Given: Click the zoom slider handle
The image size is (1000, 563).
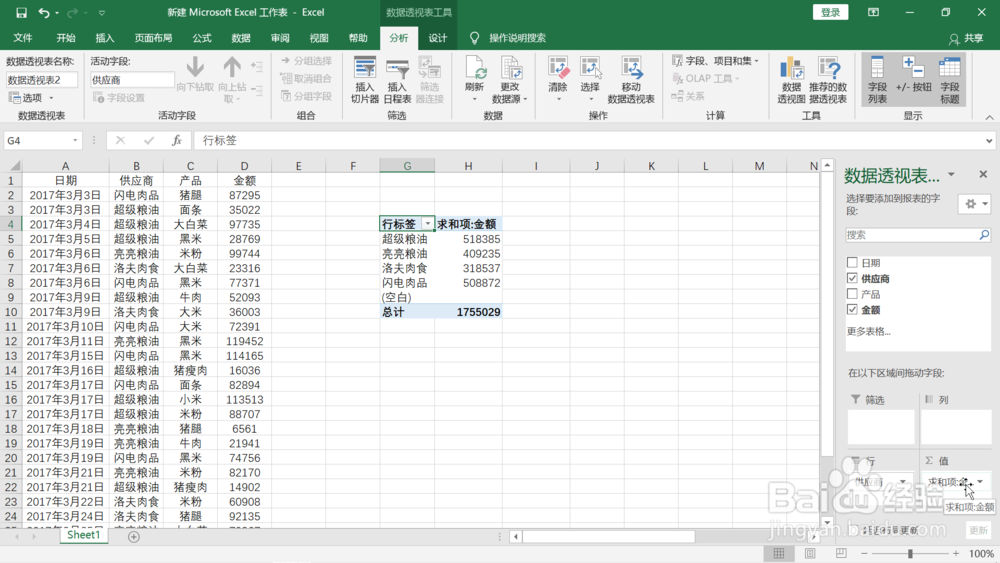Looking at the screenshot, I should (910, 553).
